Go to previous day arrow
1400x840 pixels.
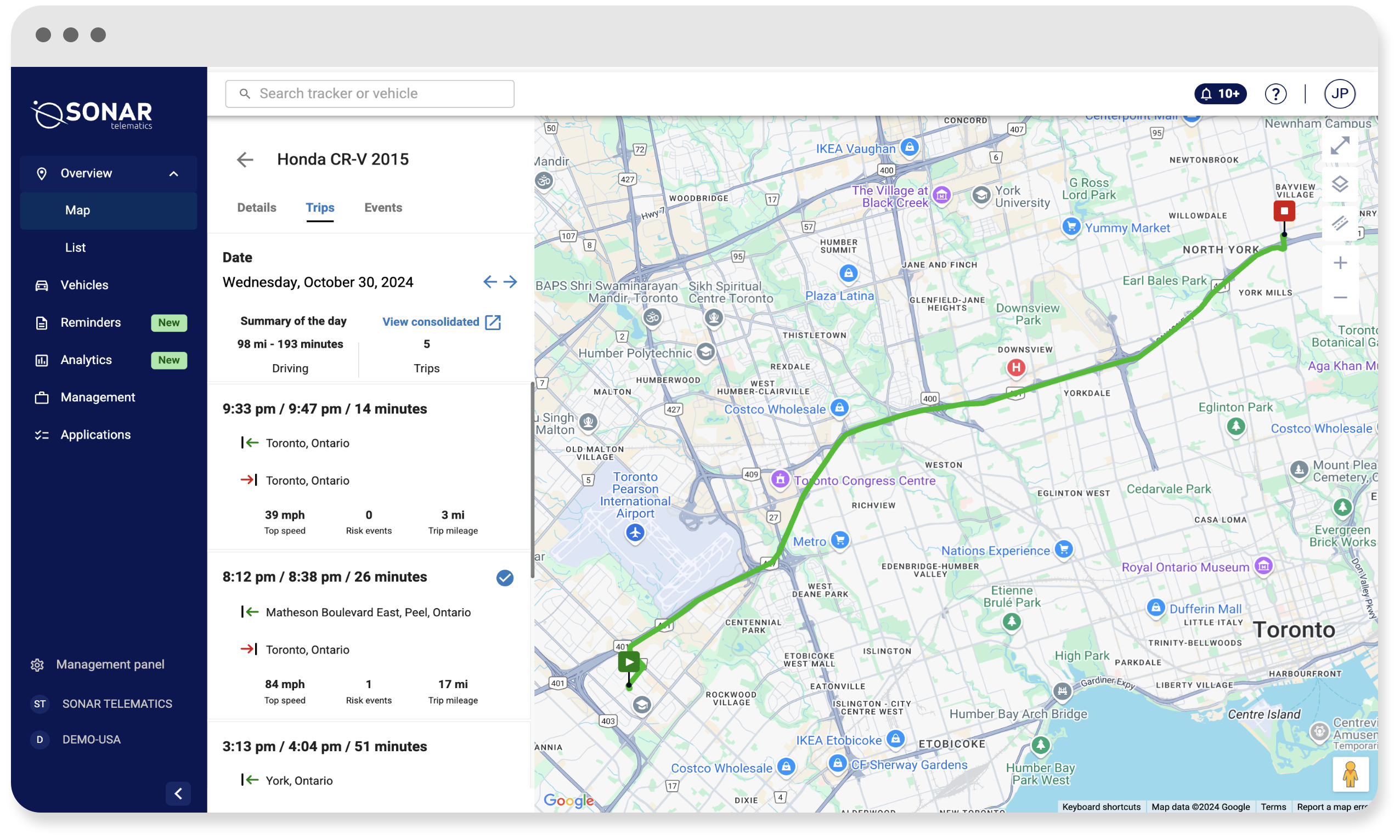click(490, 282)
